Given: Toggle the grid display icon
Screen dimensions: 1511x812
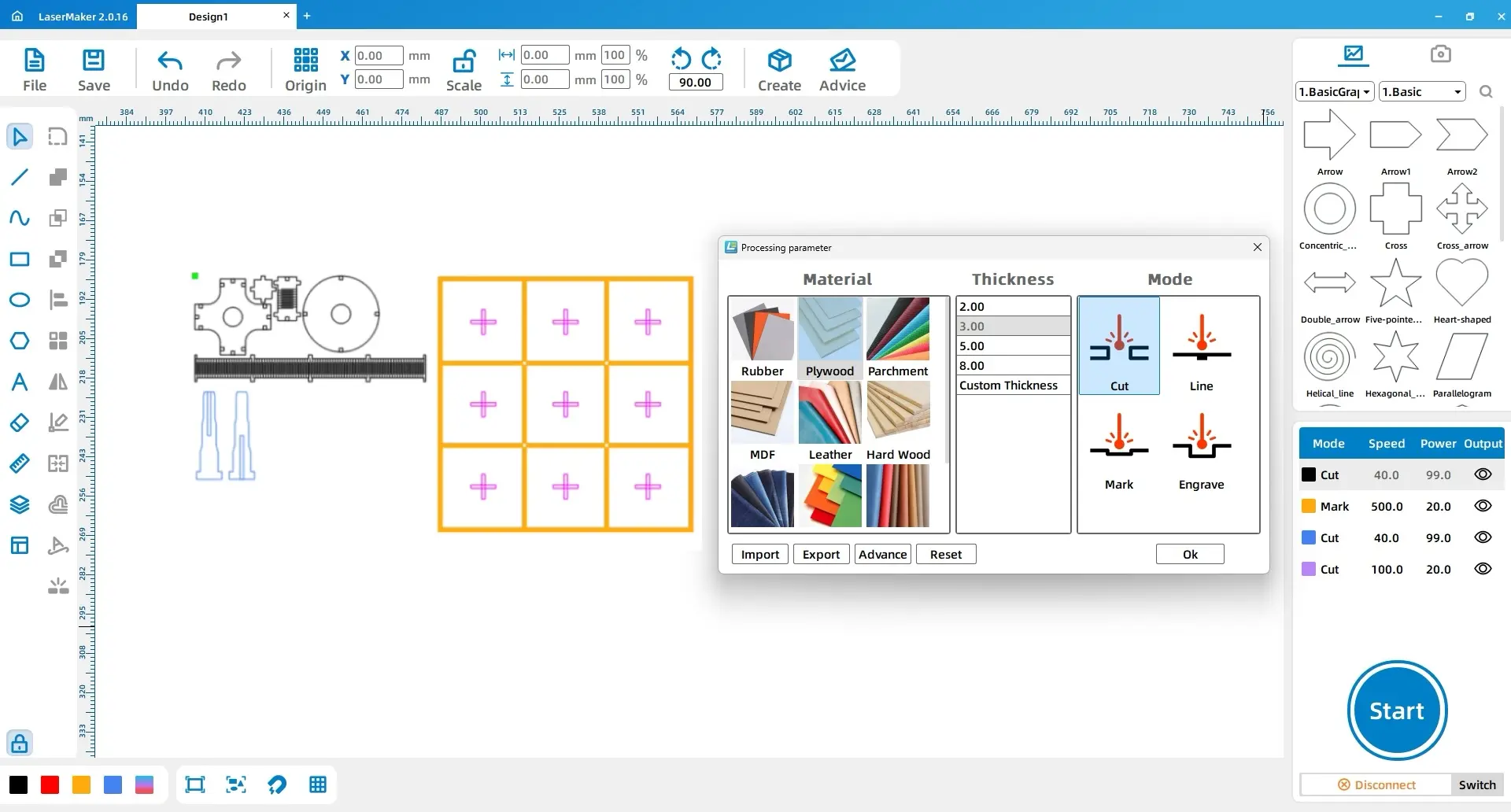Looking at the screenshot, I should click(x=318, y=784).
